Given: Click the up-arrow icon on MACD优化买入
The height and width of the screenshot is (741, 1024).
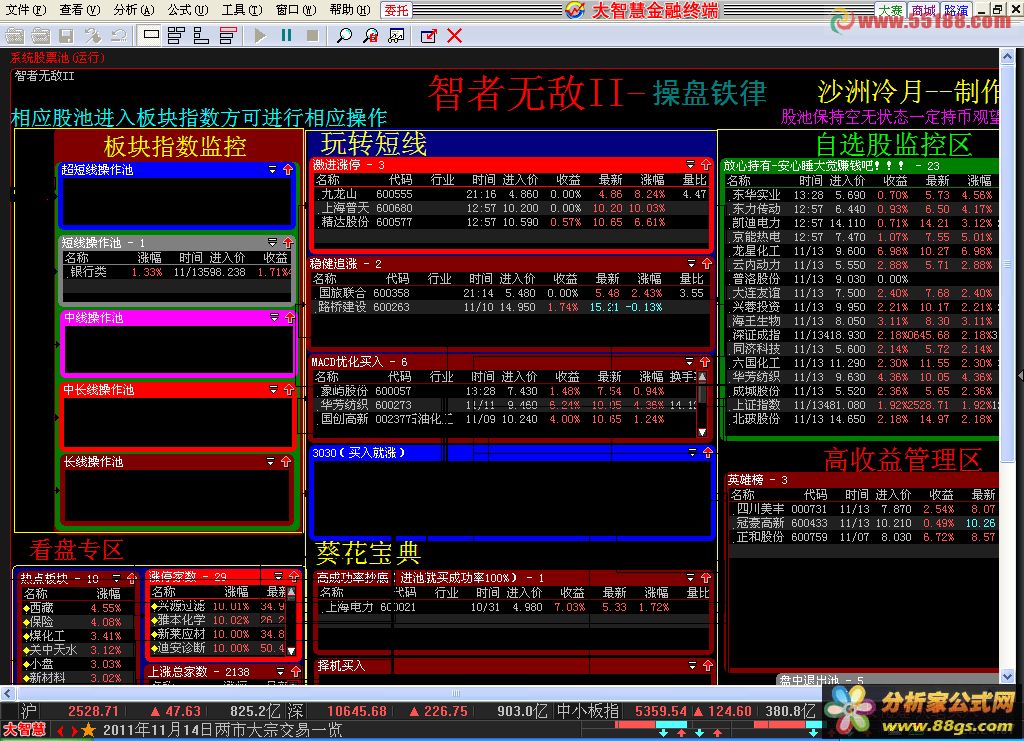Looking at the screenshot, I should click(705, 362).
